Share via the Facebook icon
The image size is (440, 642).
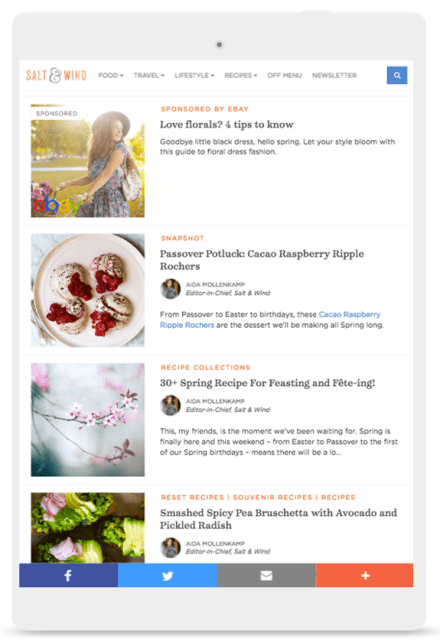(68, 575)
